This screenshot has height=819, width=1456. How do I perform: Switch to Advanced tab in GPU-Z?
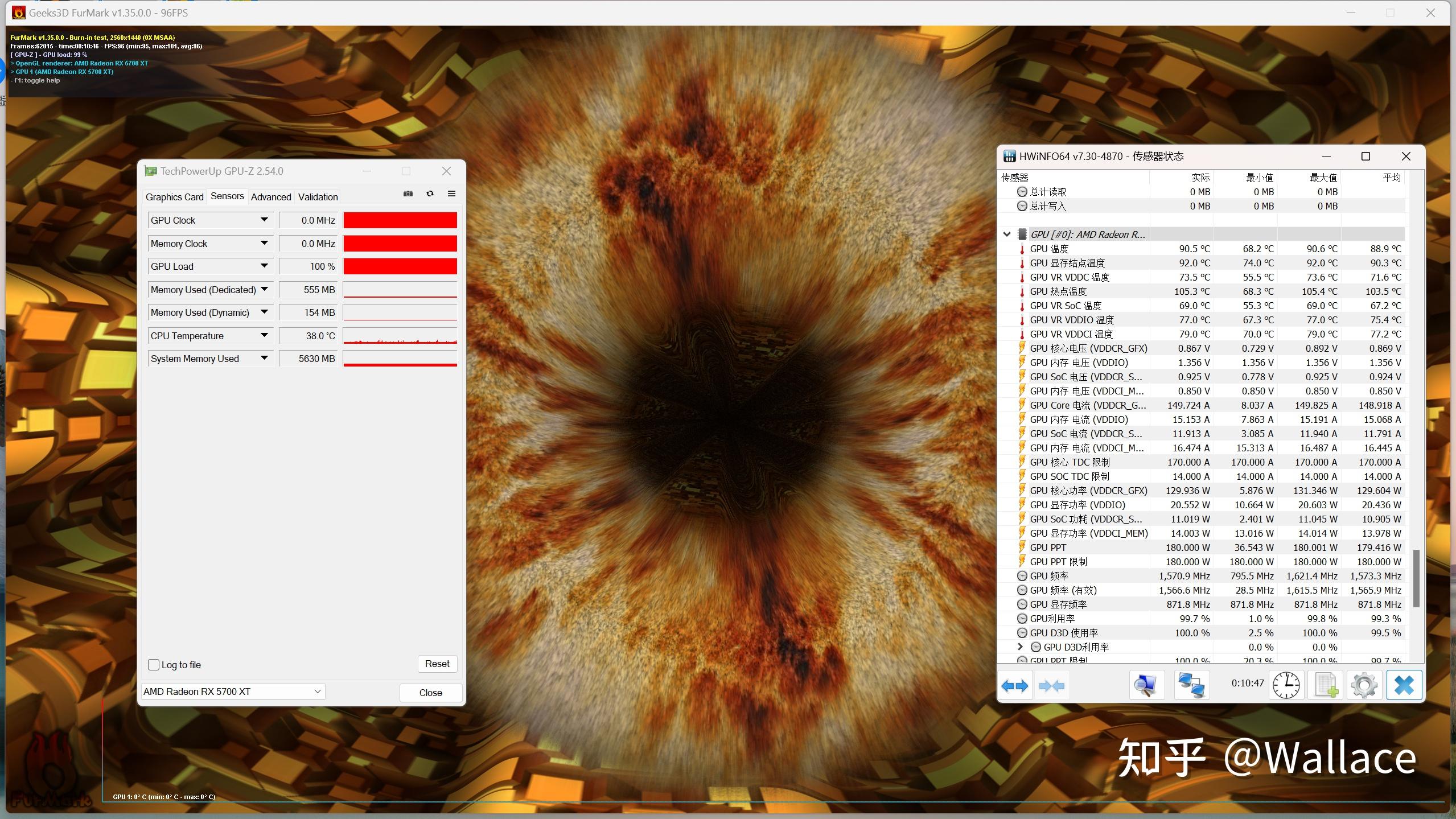coord(271,196)
